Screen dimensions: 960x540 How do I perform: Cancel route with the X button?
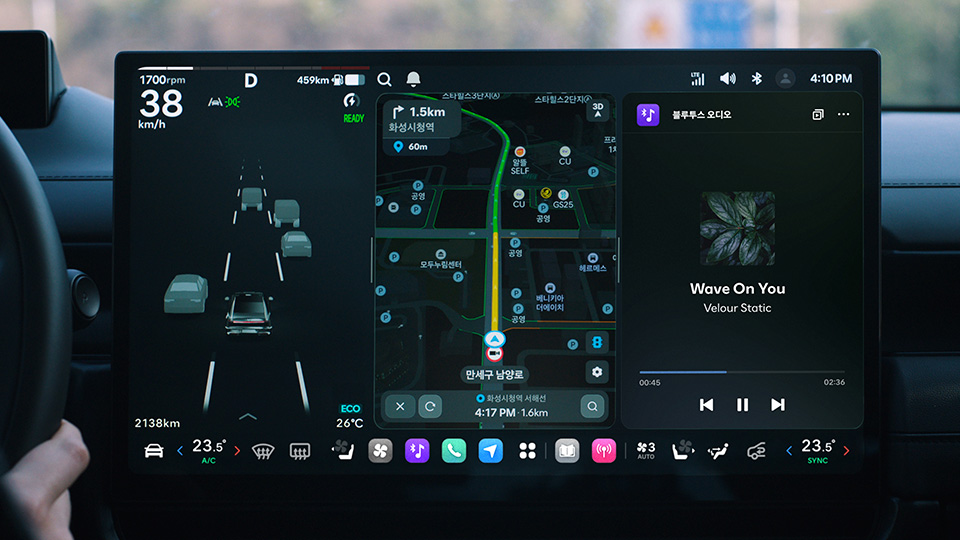pos(400,407)
